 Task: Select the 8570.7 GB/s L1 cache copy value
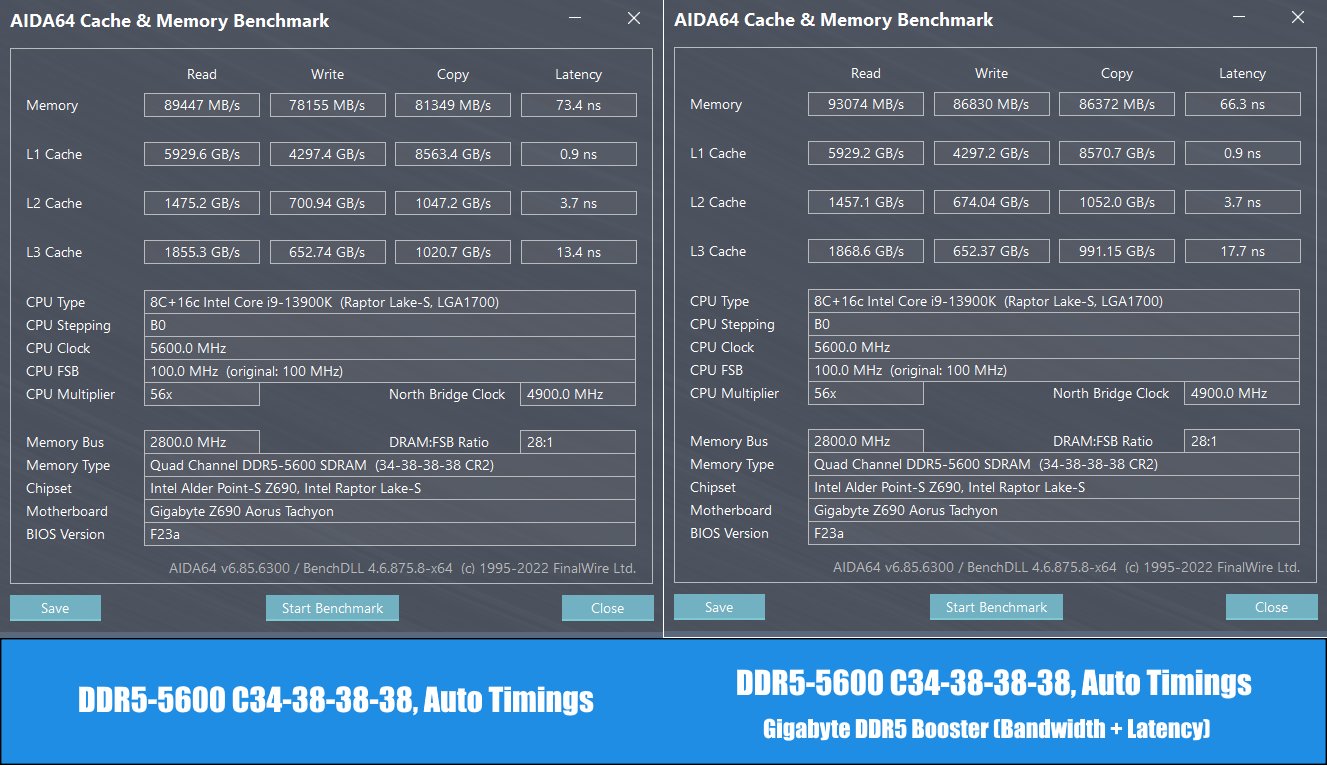click(x=1117, y=153)
